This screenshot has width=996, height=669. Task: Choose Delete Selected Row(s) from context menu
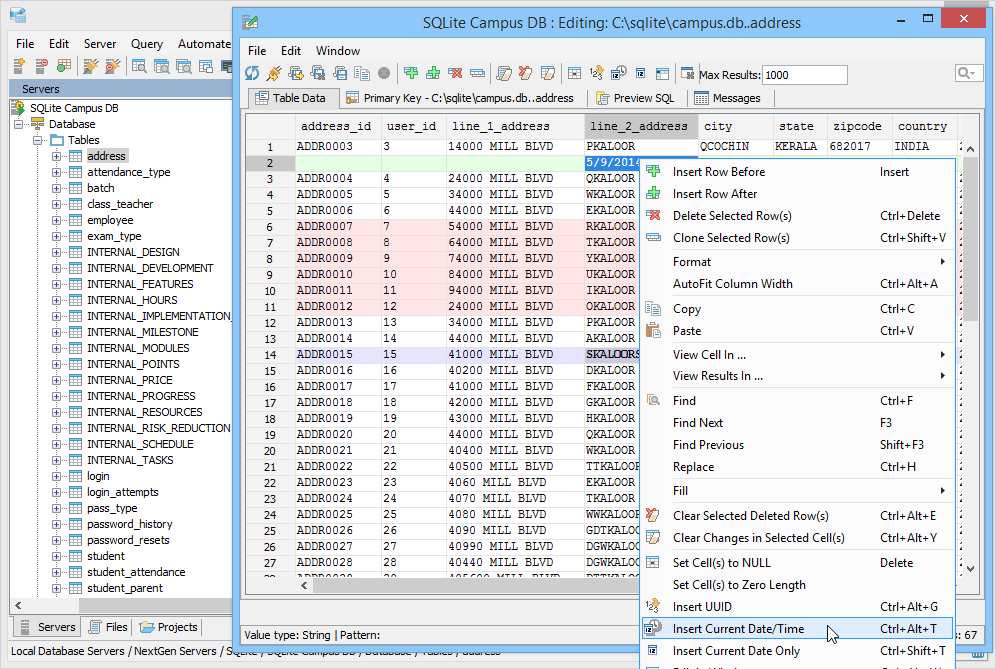point(797,216)
